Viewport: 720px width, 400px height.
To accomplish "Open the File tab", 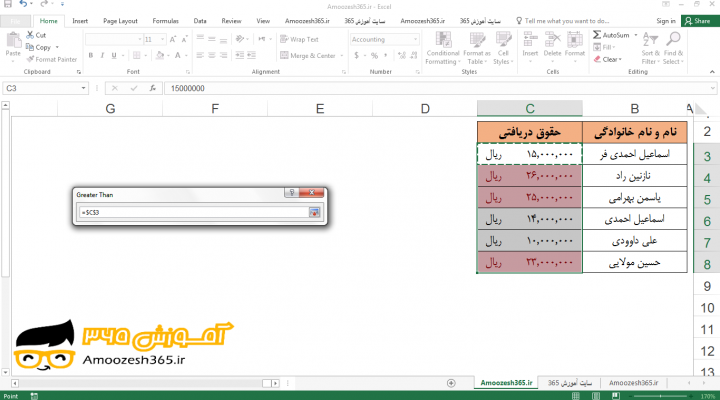I will pos(15,21).
